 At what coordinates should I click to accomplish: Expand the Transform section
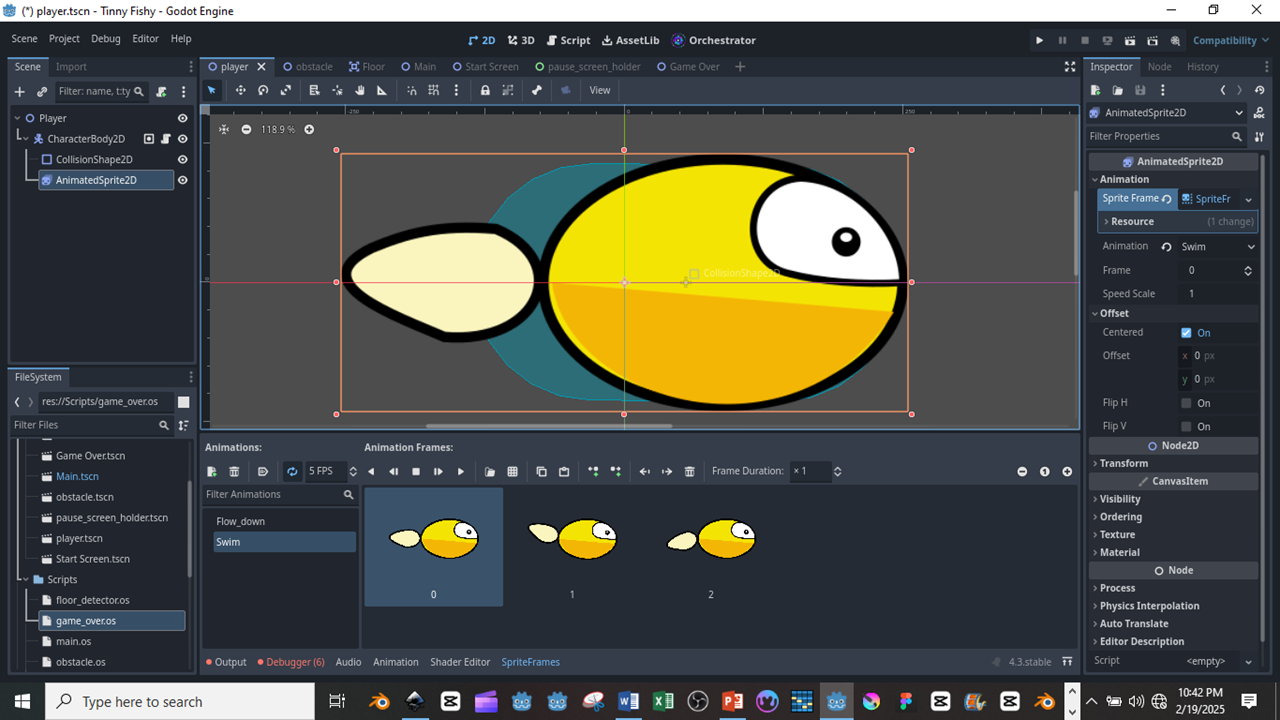click(1123, 463)
